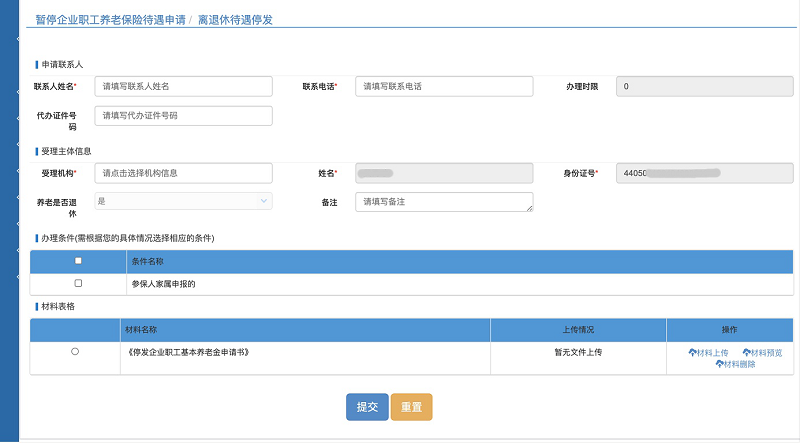This screenshot has width=800, height=443.
Task: Click the 材料预览 preview icon
Action: point(747,353)
